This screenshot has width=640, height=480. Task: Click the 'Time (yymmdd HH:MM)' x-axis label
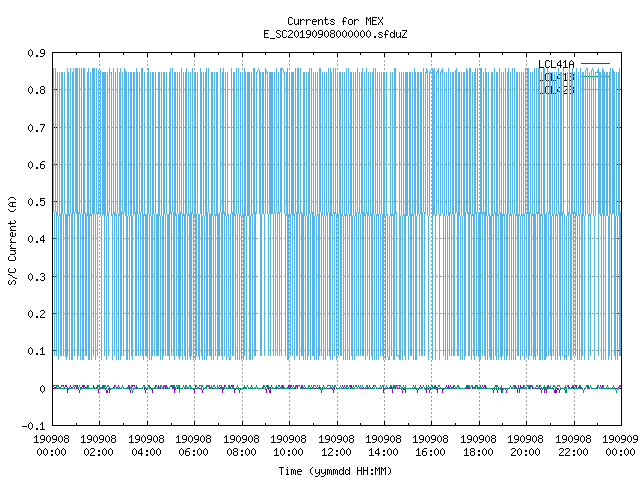335,471
